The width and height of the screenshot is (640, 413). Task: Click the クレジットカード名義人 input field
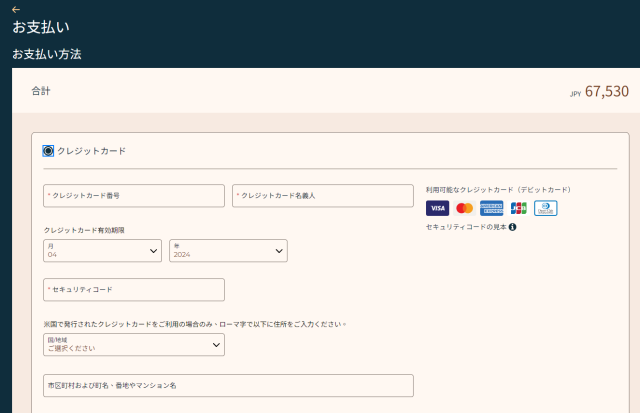click(322, 196)
